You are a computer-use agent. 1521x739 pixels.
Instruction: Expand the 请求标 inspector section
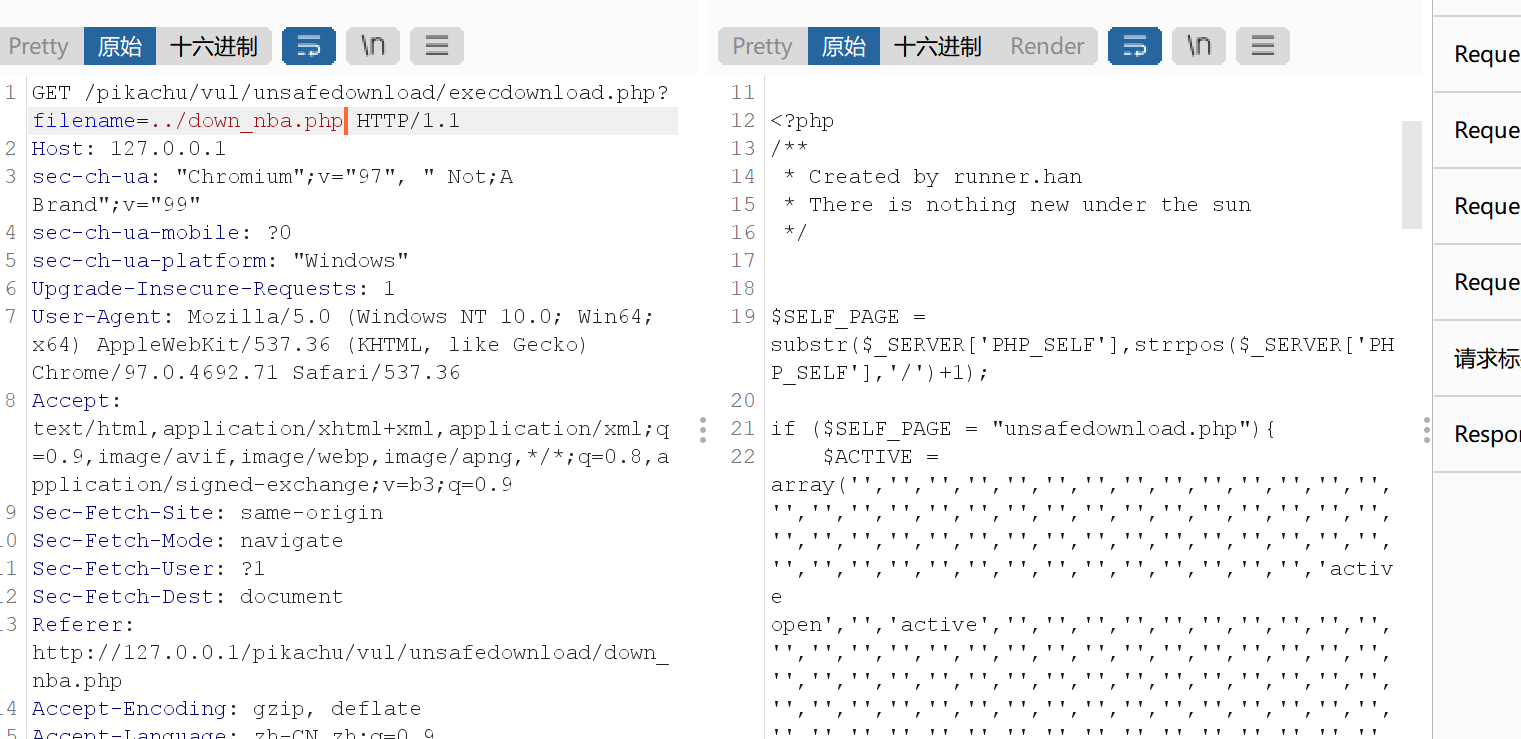(x=1486, y=358)
